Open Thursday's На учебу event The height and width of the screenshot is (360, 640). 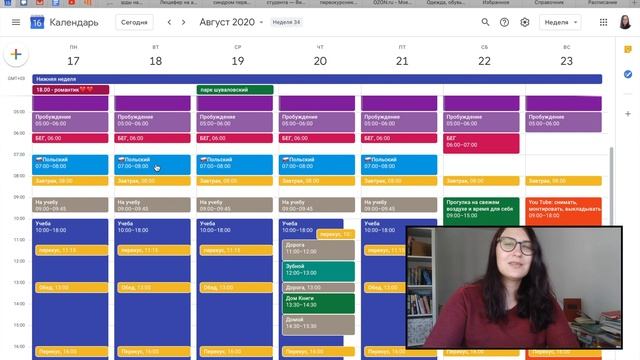[317, 205]
